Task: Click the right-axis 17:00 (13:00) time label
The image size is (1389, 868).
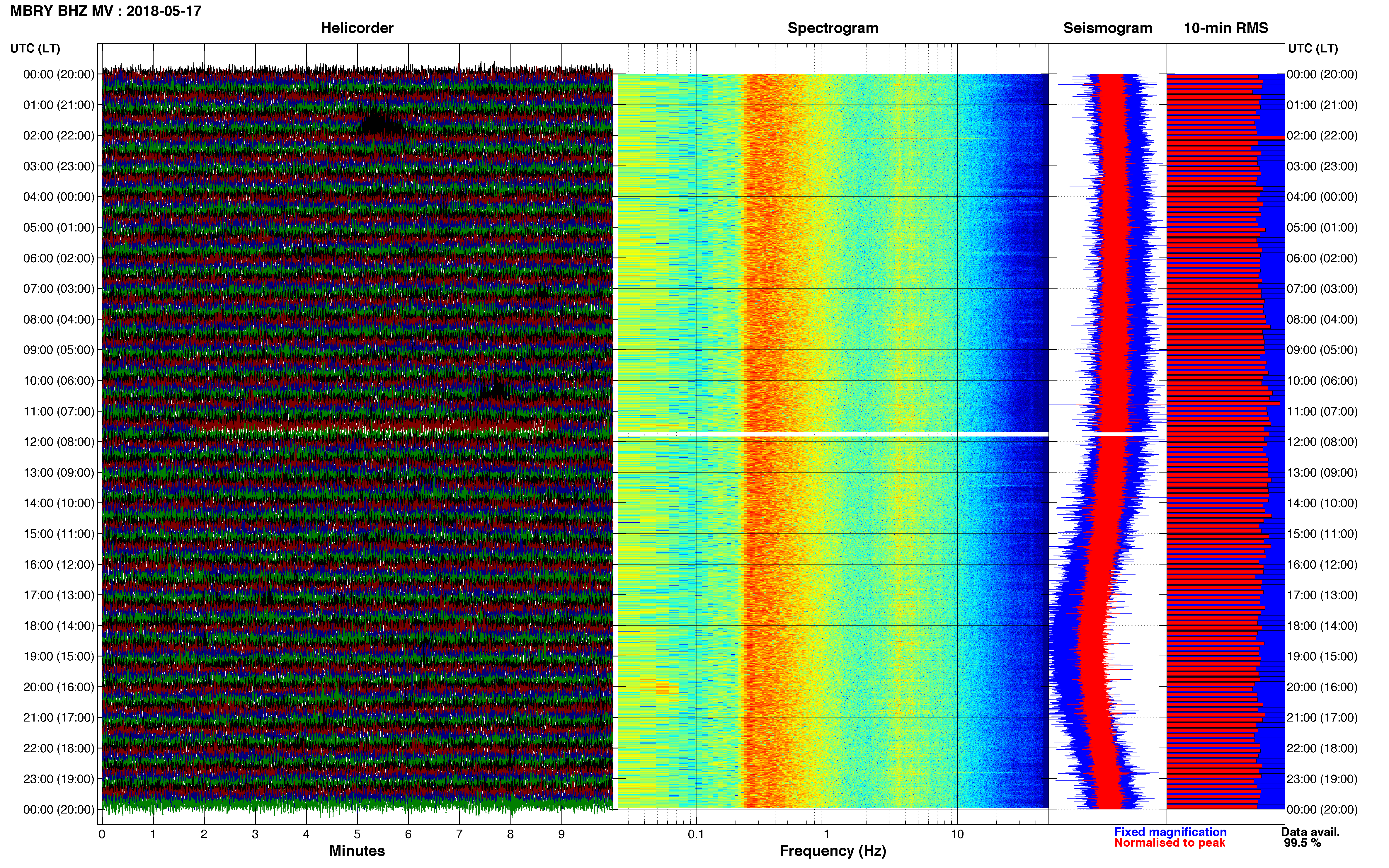Action: coord(1322,595)
